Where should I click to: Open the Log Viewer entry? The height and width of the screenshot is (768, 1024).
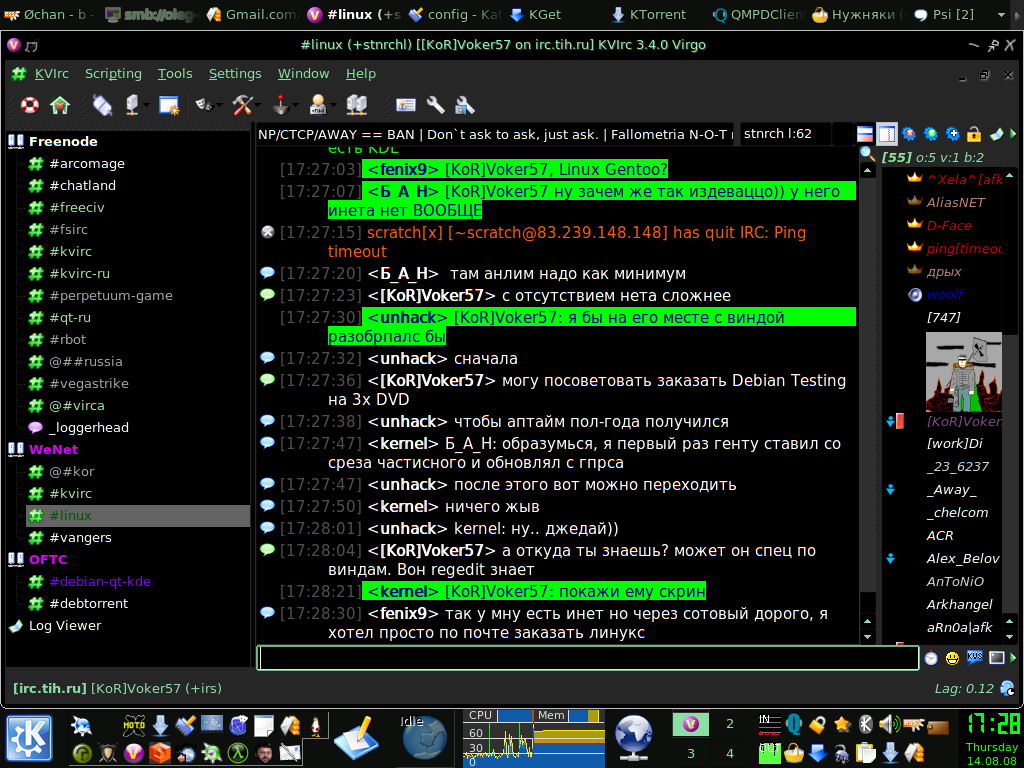(65, 625)
